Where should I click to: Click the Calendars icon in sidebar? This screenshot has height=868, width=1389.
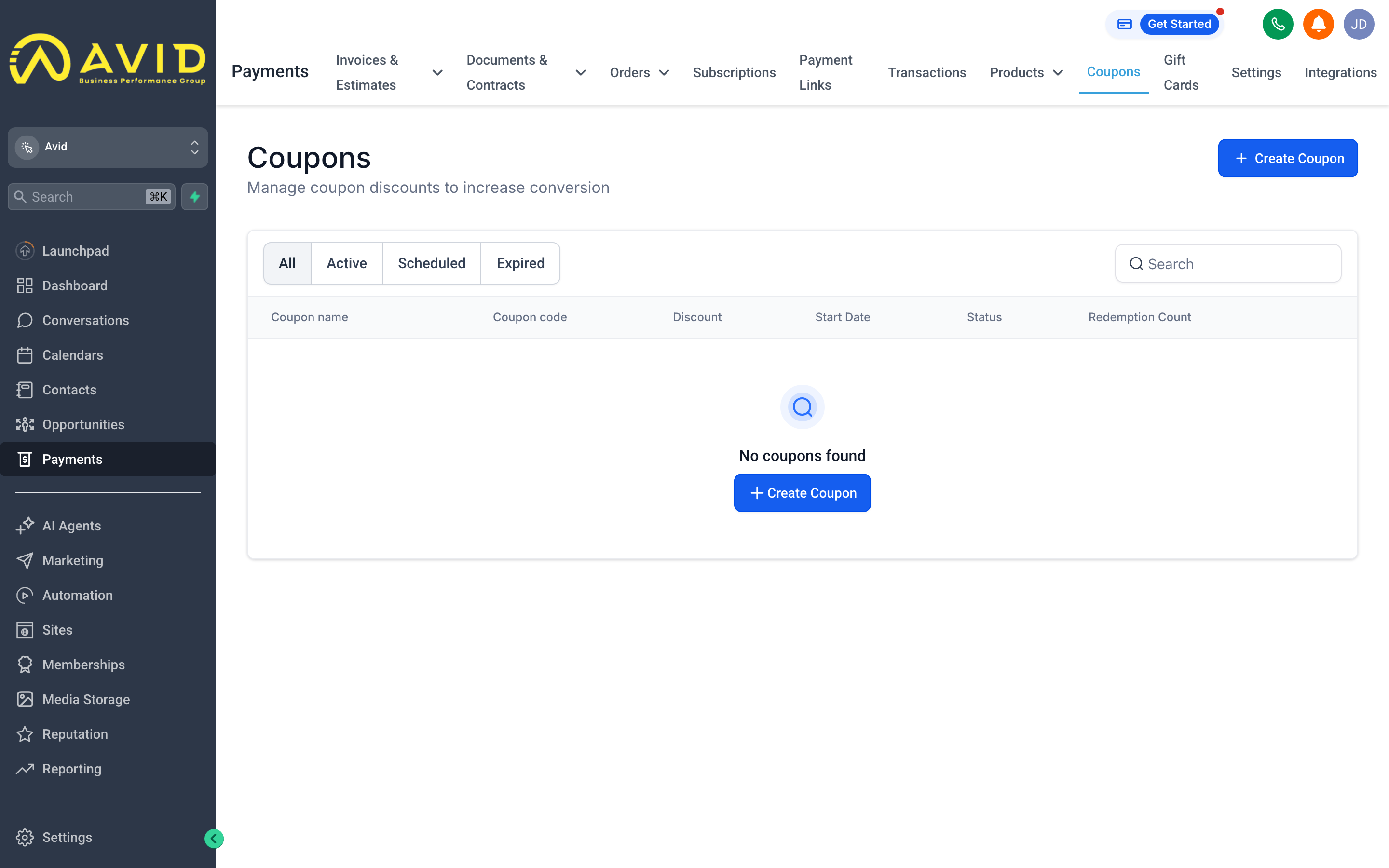point(25,355)
